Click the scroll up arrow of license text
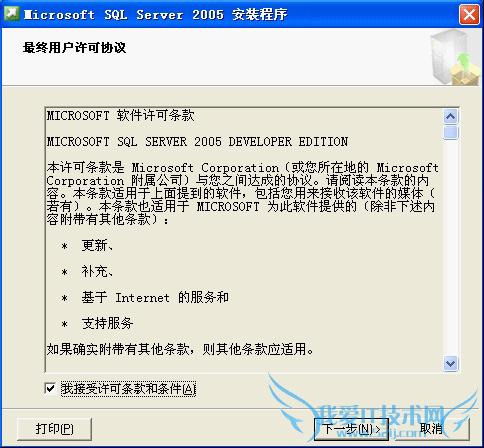 [451, 116]
